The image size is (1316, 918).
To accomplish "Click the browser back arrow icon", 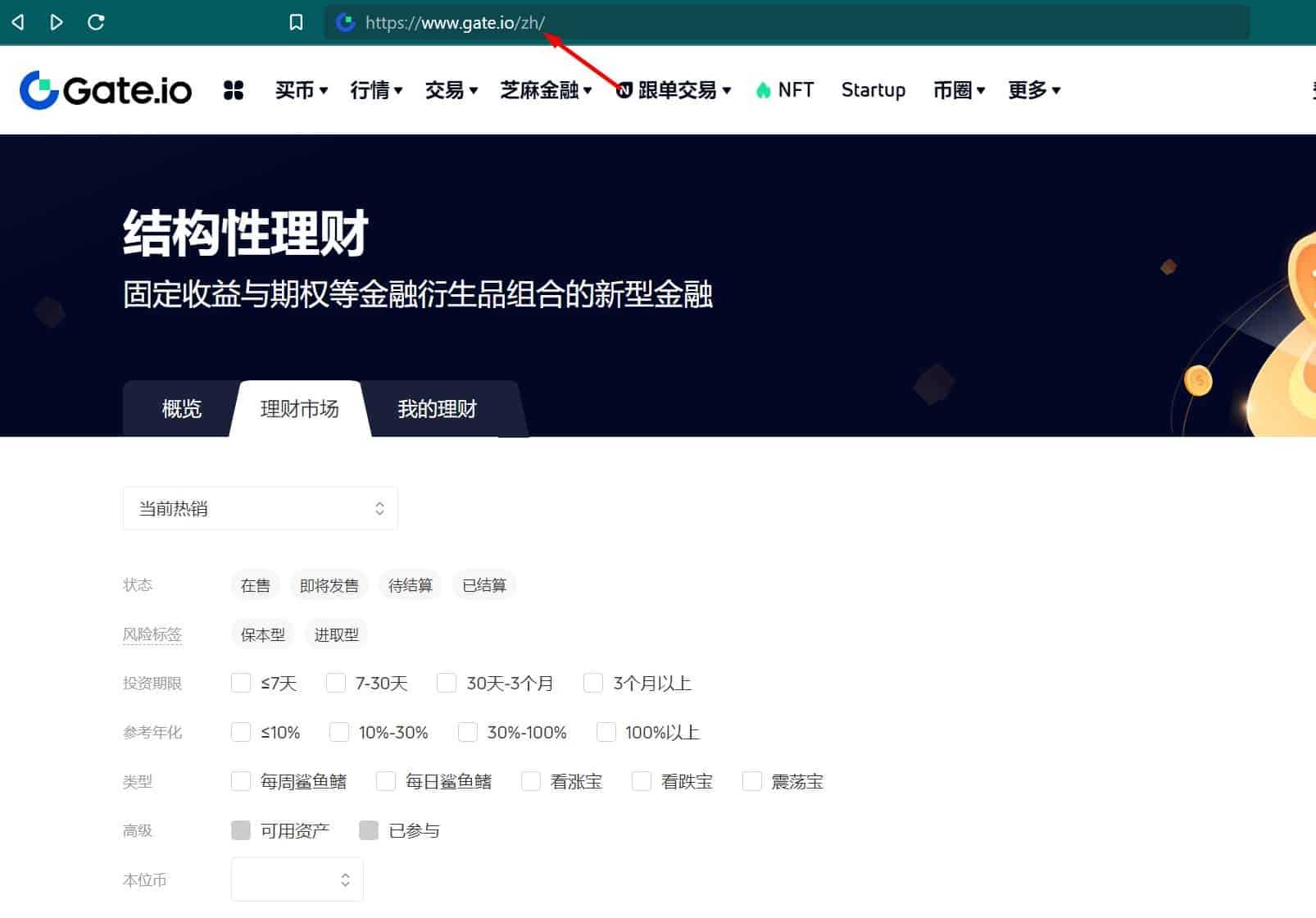I will [18, 22].
